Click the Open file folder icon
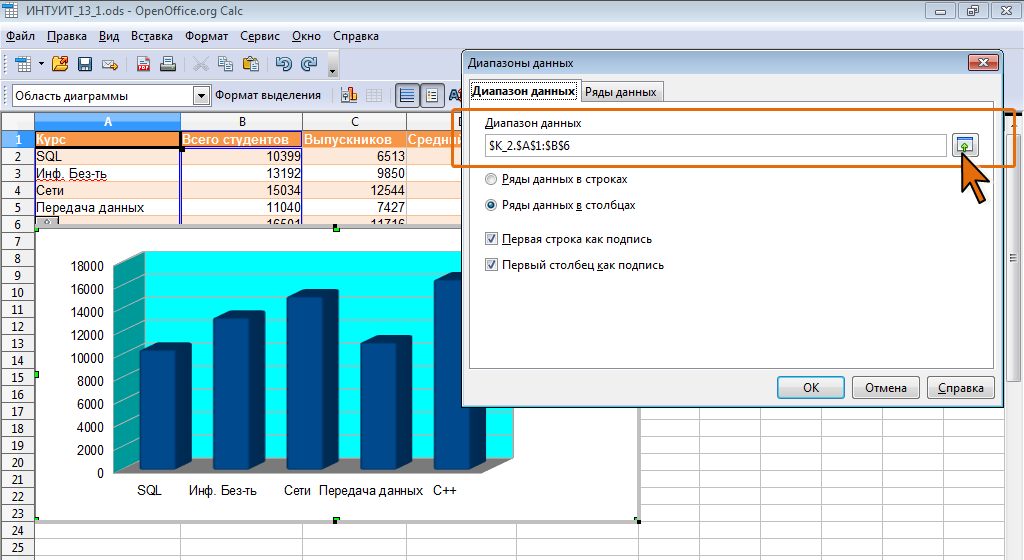Image resolution: width=1024 pixels, height=560 pixels. pos(60,64)
